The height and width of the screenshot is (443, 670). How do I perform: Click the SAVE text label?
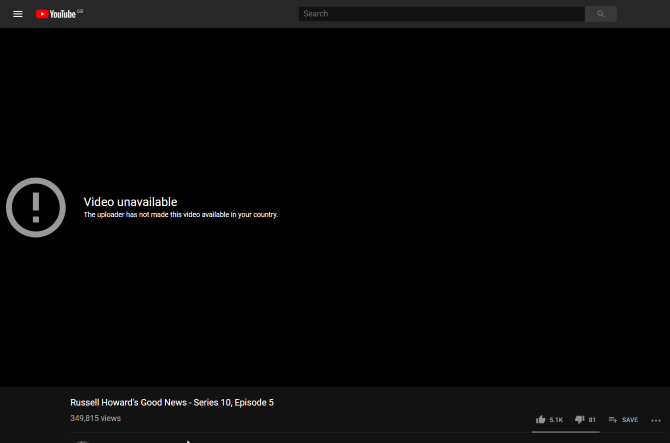coord(630,420)
